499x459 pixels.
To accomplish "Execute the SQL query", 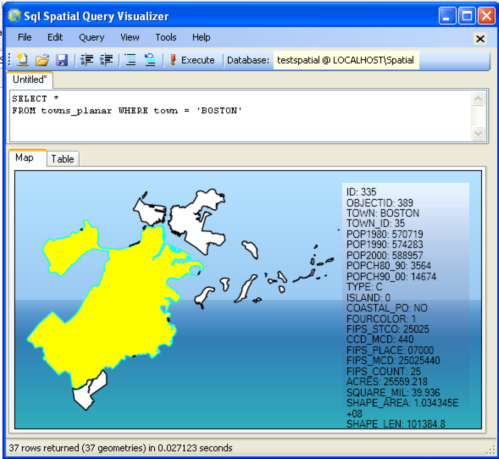I will (192, 60).
